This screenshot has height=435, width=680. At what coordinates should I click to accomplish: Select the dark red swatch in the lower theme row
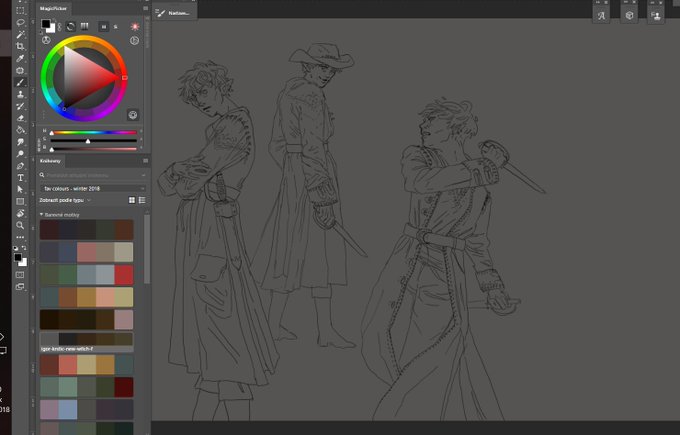click(124, 387)
